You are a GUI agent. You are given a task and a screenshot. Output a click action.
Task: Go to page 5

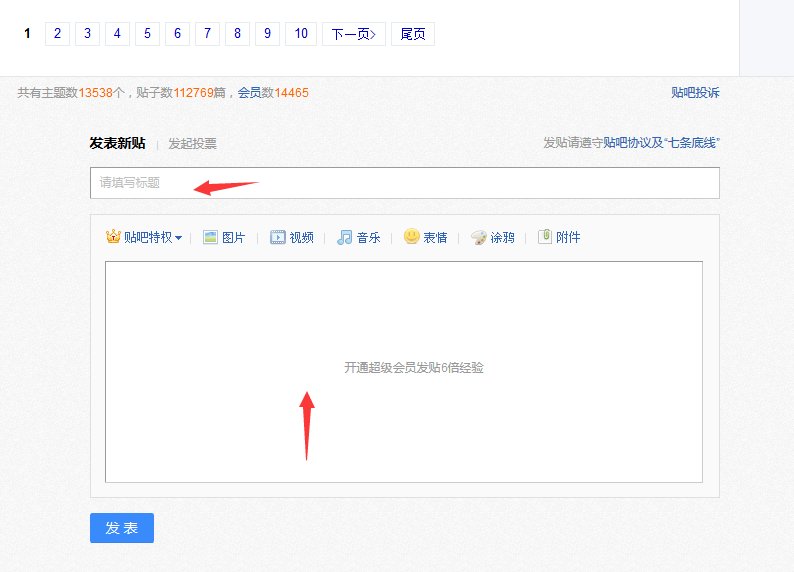point(147,34)
